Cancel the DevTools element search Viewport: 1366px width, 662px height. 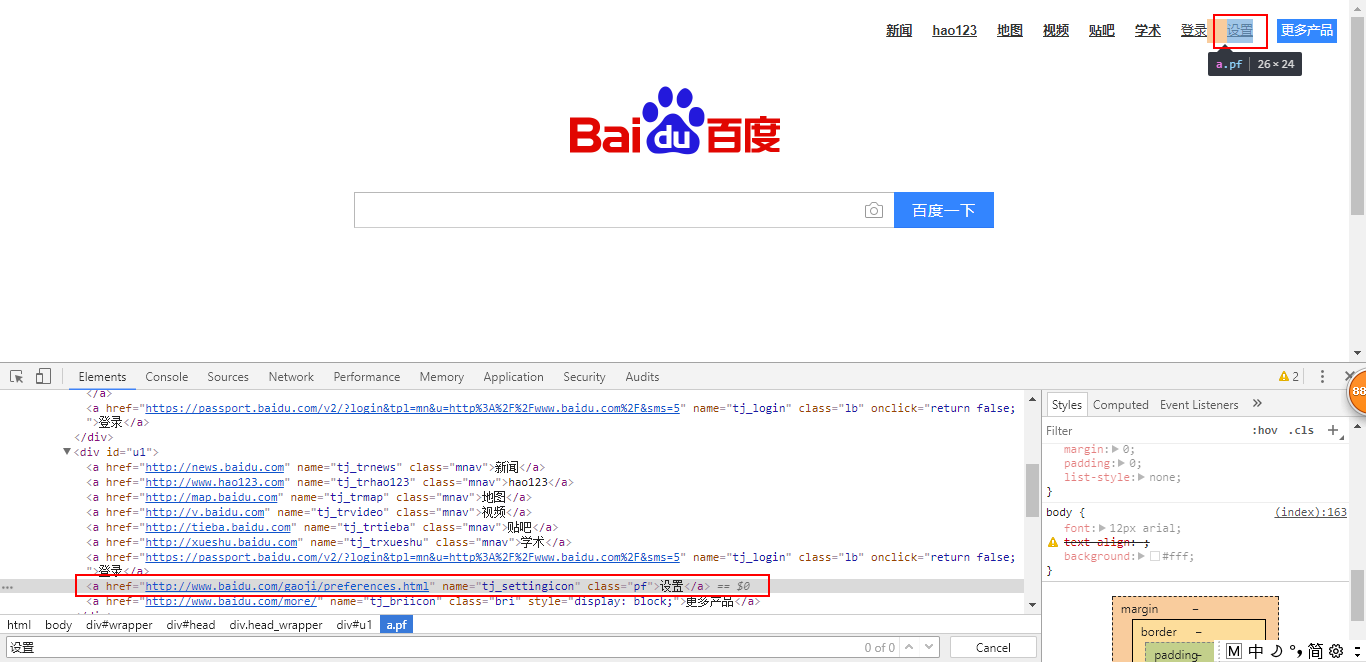993,647
